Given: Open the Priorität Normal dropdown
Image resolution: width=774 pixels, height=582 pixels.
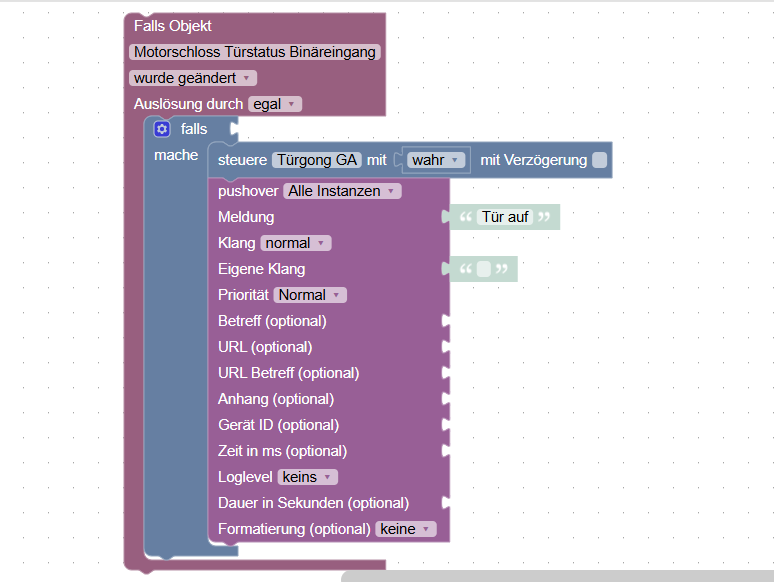Looking at the screenshot, I should tap(310, 295).
